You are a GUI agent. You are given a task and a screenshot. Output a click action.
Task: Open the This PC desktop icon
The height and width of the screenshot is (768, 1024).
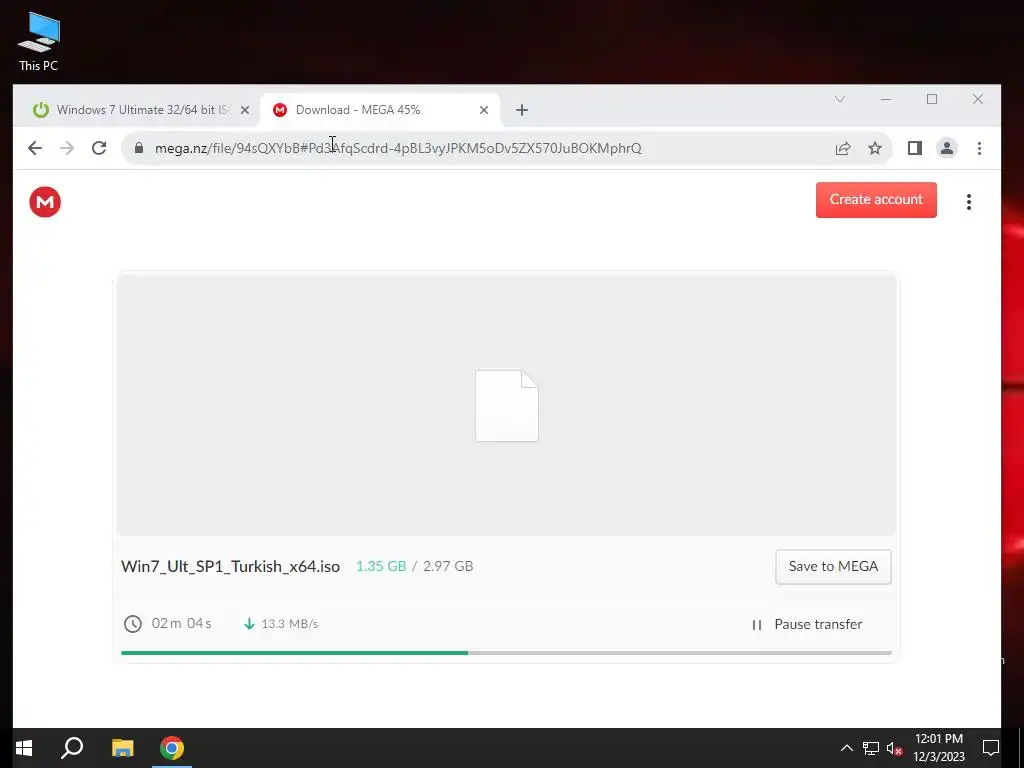click(39, 42)
